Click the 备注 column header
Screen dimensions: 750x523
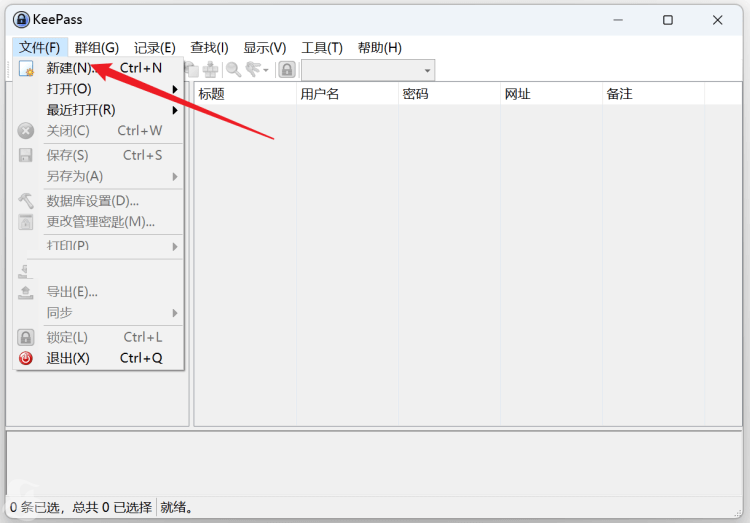click(x=653, y=94)
